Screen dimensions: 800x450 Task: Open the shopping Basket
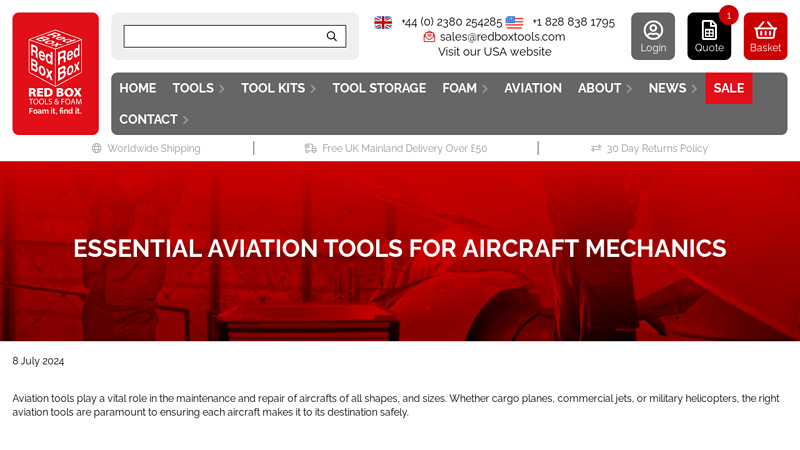point(765,36)
